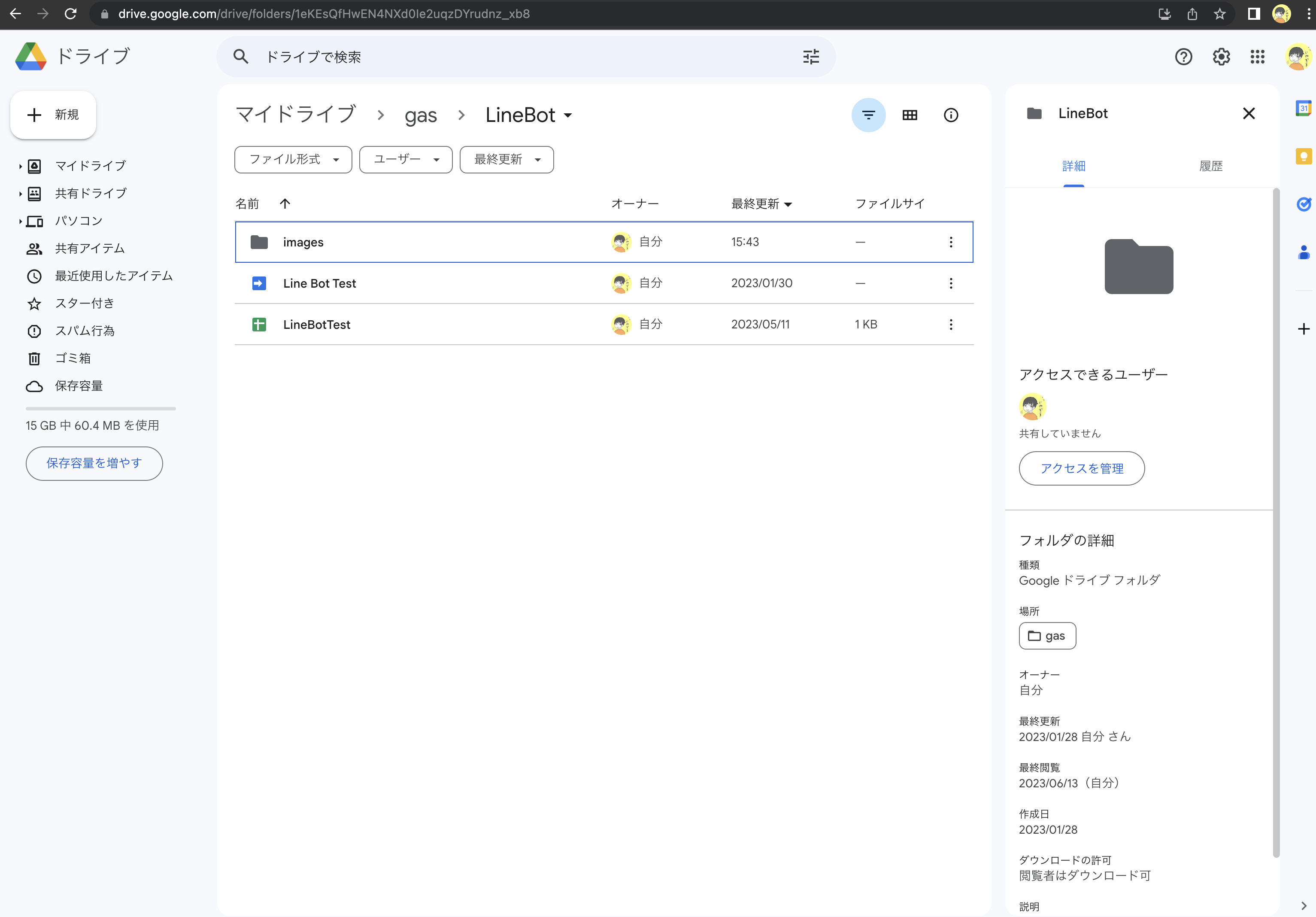The width and height of the screenshot is (1316, 917).
Task: Select the Line Bot Test file
Action: (604, 283)
